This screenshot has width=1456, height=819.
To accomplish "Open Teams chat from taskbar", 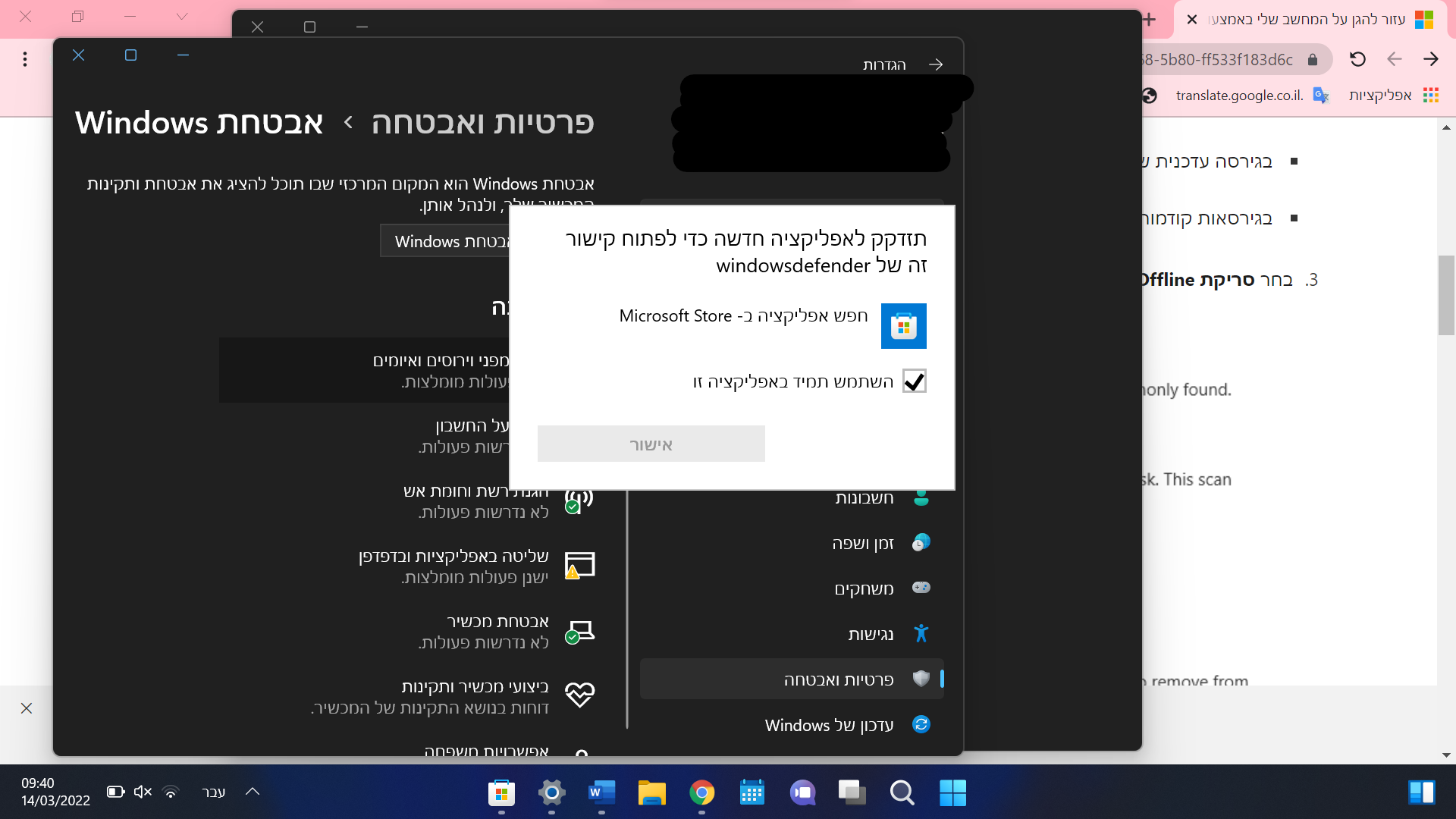I will 802,793.
